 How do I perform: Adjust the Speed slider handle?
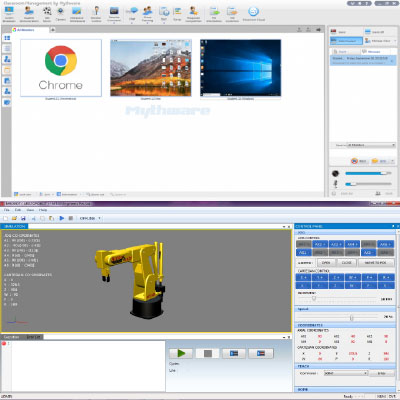[351, 318]
